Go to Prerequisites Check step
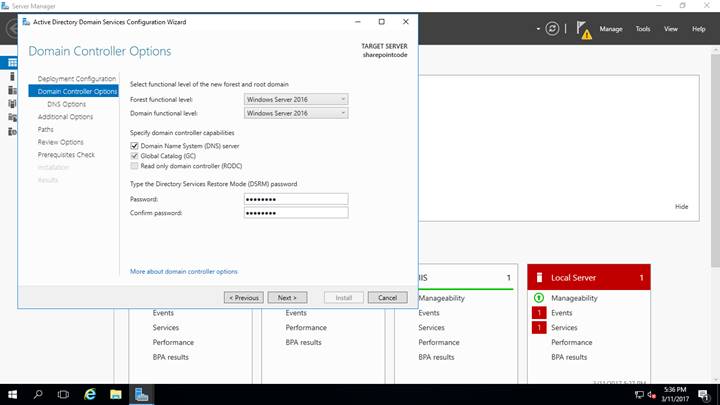The image size is (720, 405). coord(66,155)
